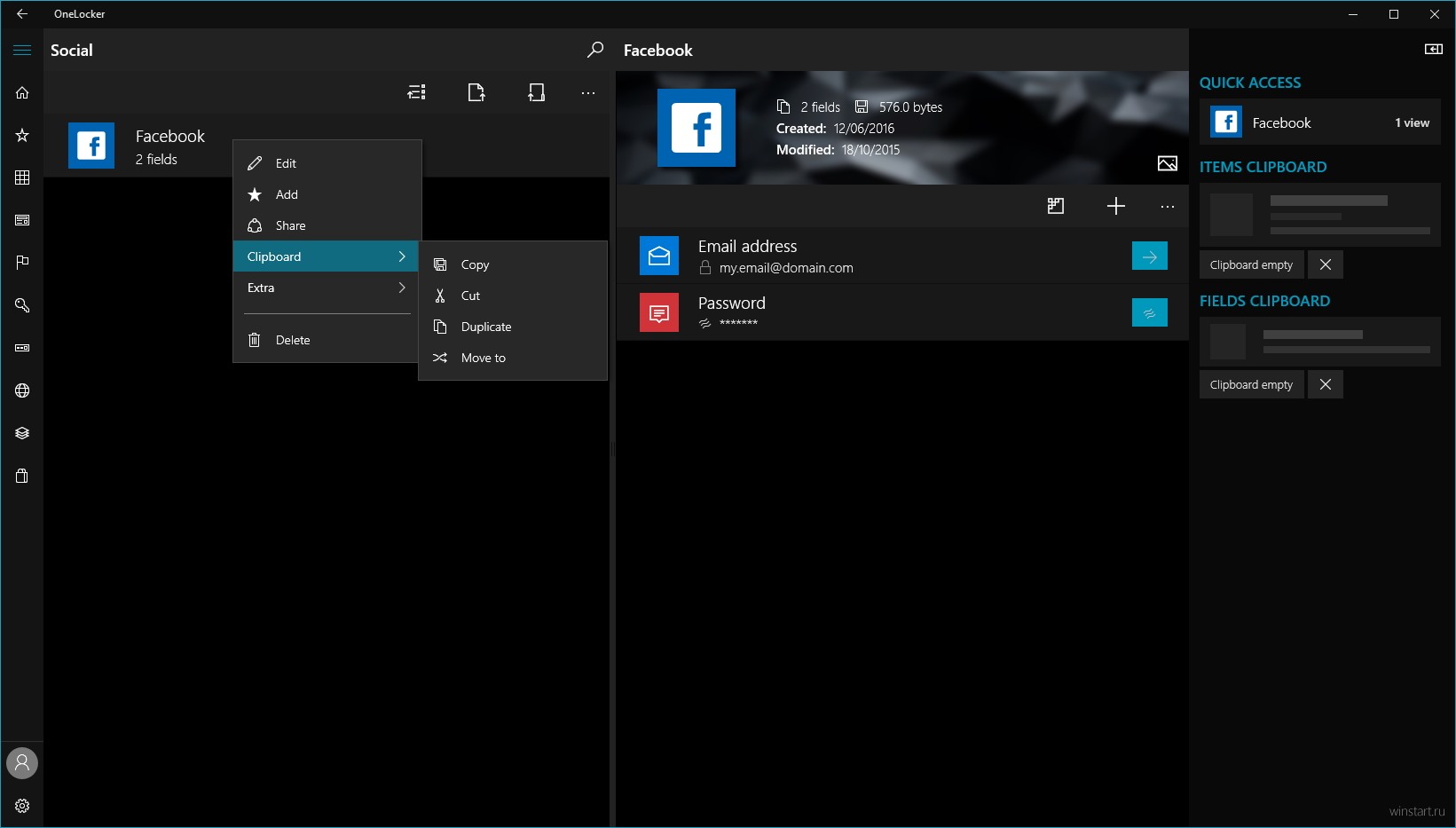1456x828 pixels.
Task: Collapse the right side panel
Action: (1434, 50)
